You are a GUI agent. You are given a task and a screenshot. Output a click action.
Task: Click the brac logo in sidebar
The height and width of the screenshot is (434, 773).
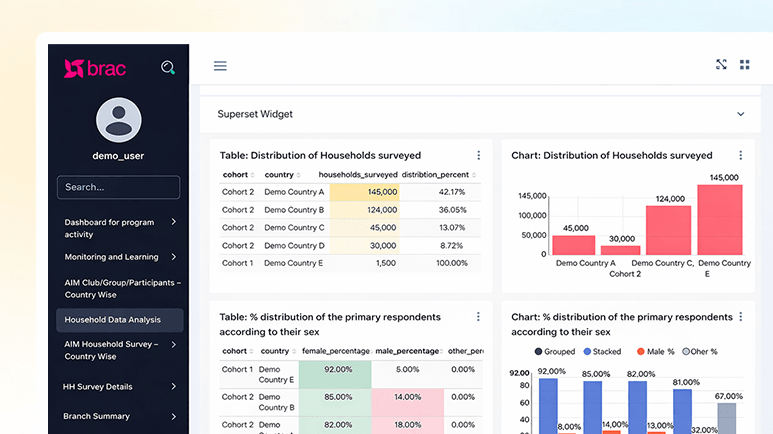[94, 68]
